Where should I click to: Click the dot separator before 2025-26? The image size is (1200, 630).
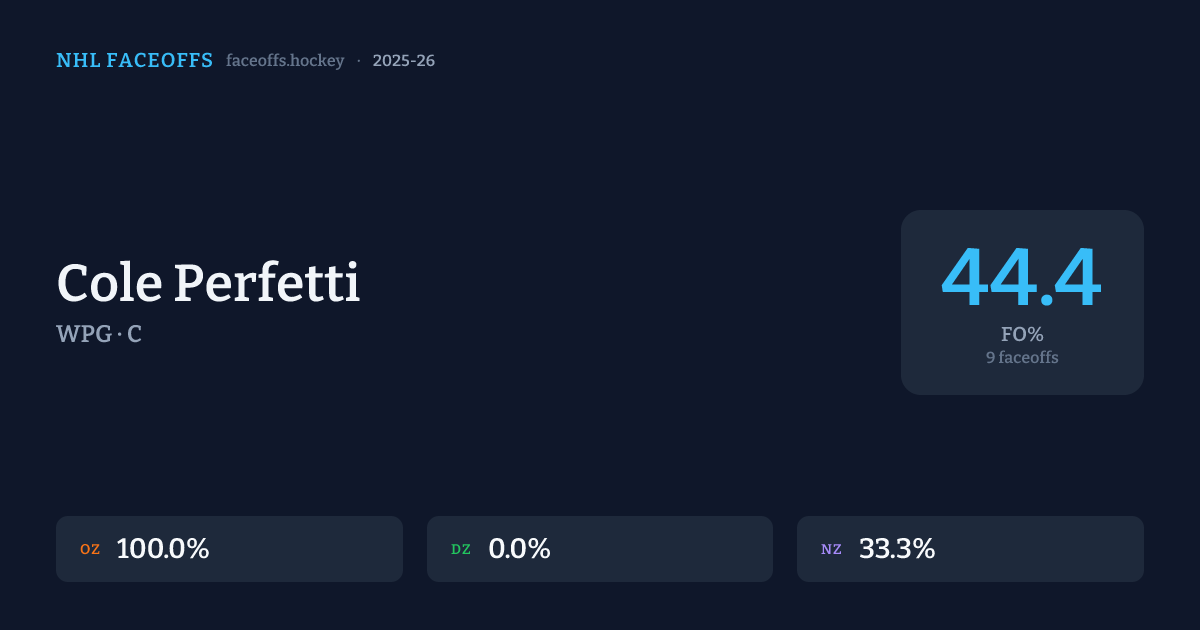point(358,61)
